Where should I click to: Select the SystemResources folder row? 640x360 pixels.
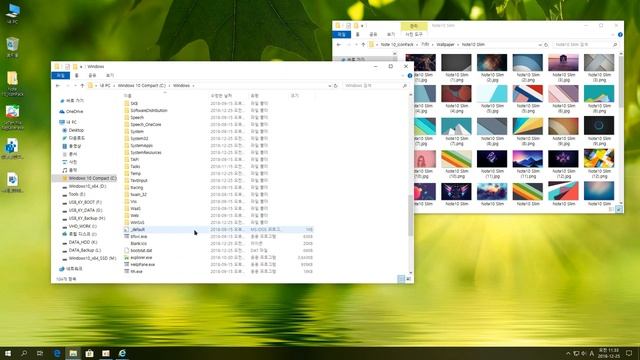218,153
